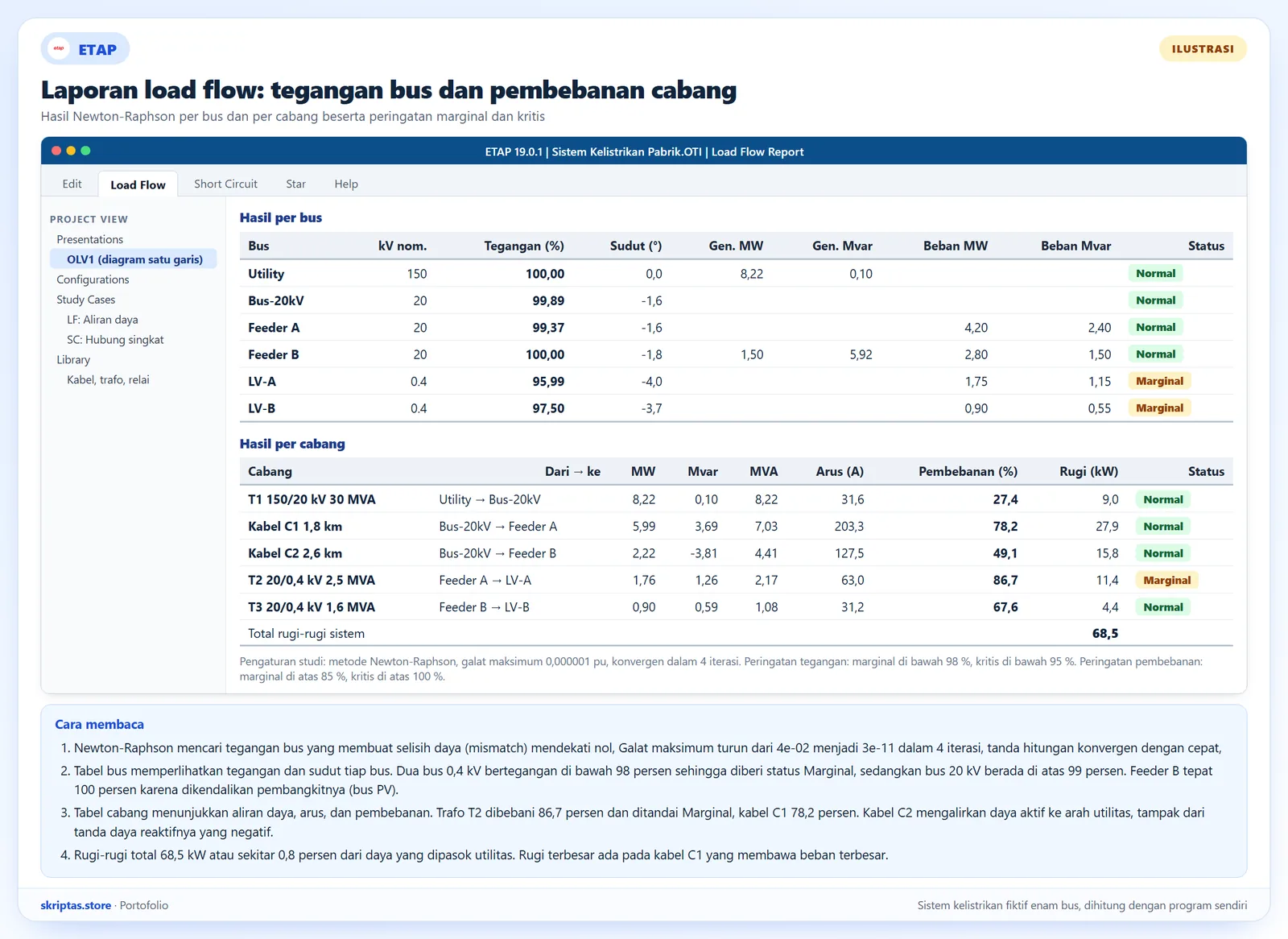Screen dimensions: 1288x939
Task: Open Library in project tree
Action: coord(73,360)
